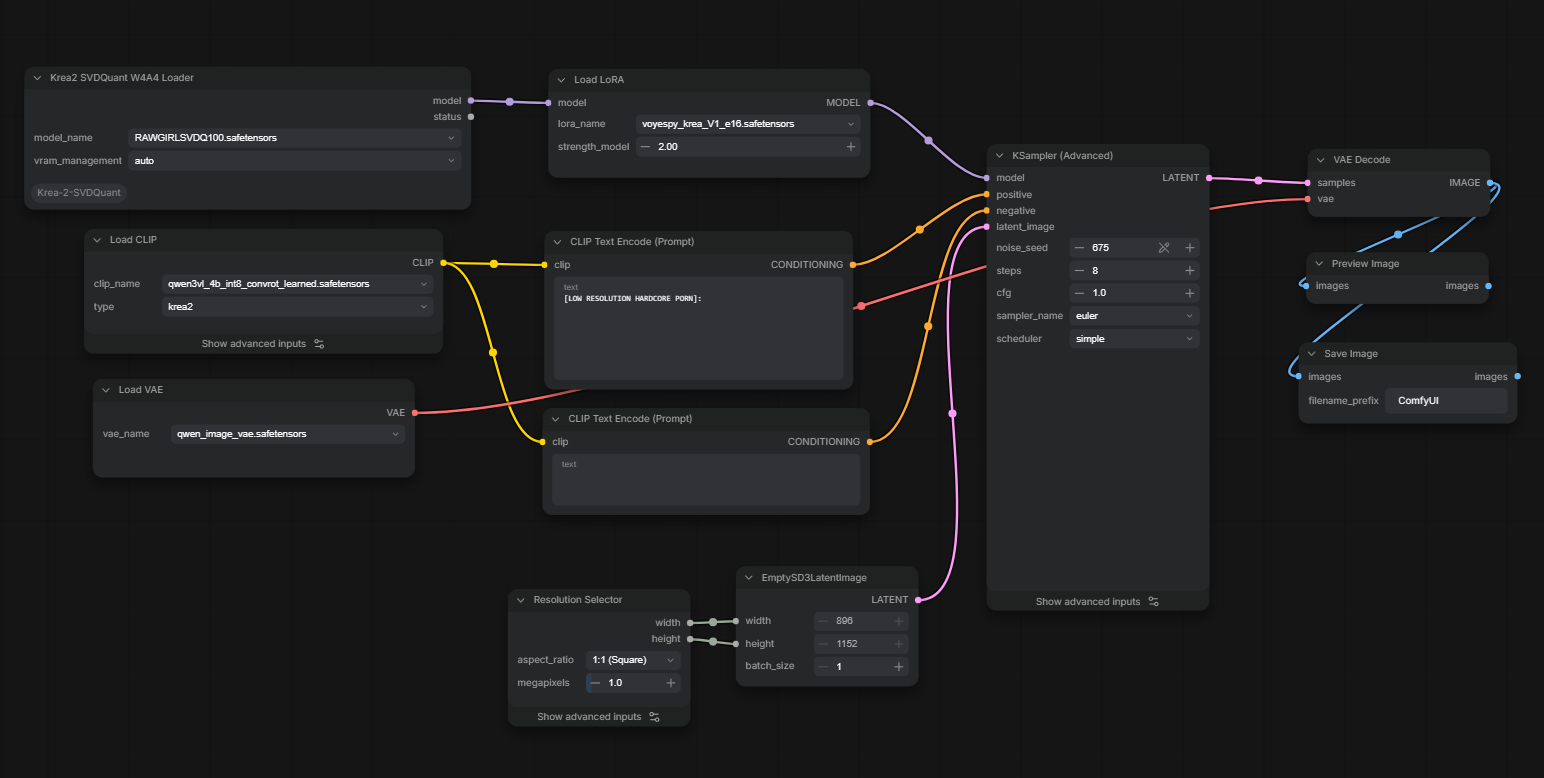Click the filename_prefix ComfyUI input field

tap(1446, 401)
